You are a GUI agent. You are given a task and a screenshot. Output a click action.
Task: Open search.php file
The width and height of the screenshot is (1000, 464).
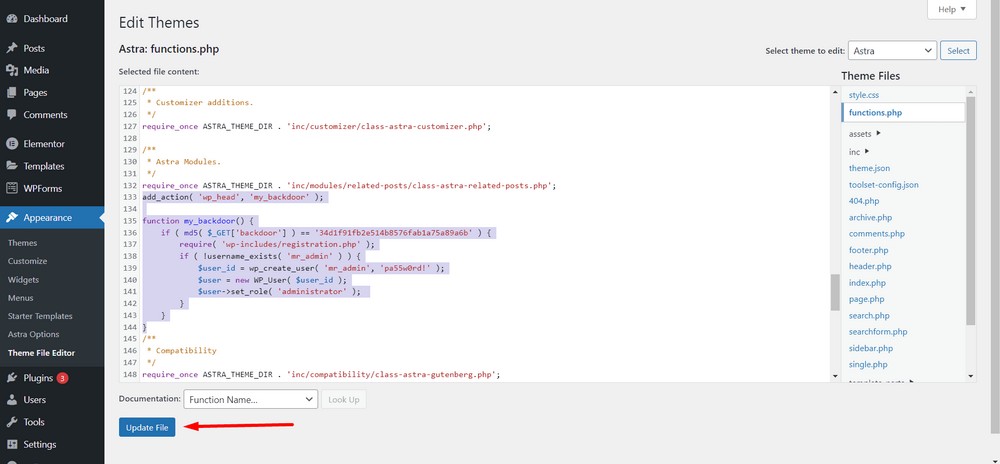tap(869, 316)
